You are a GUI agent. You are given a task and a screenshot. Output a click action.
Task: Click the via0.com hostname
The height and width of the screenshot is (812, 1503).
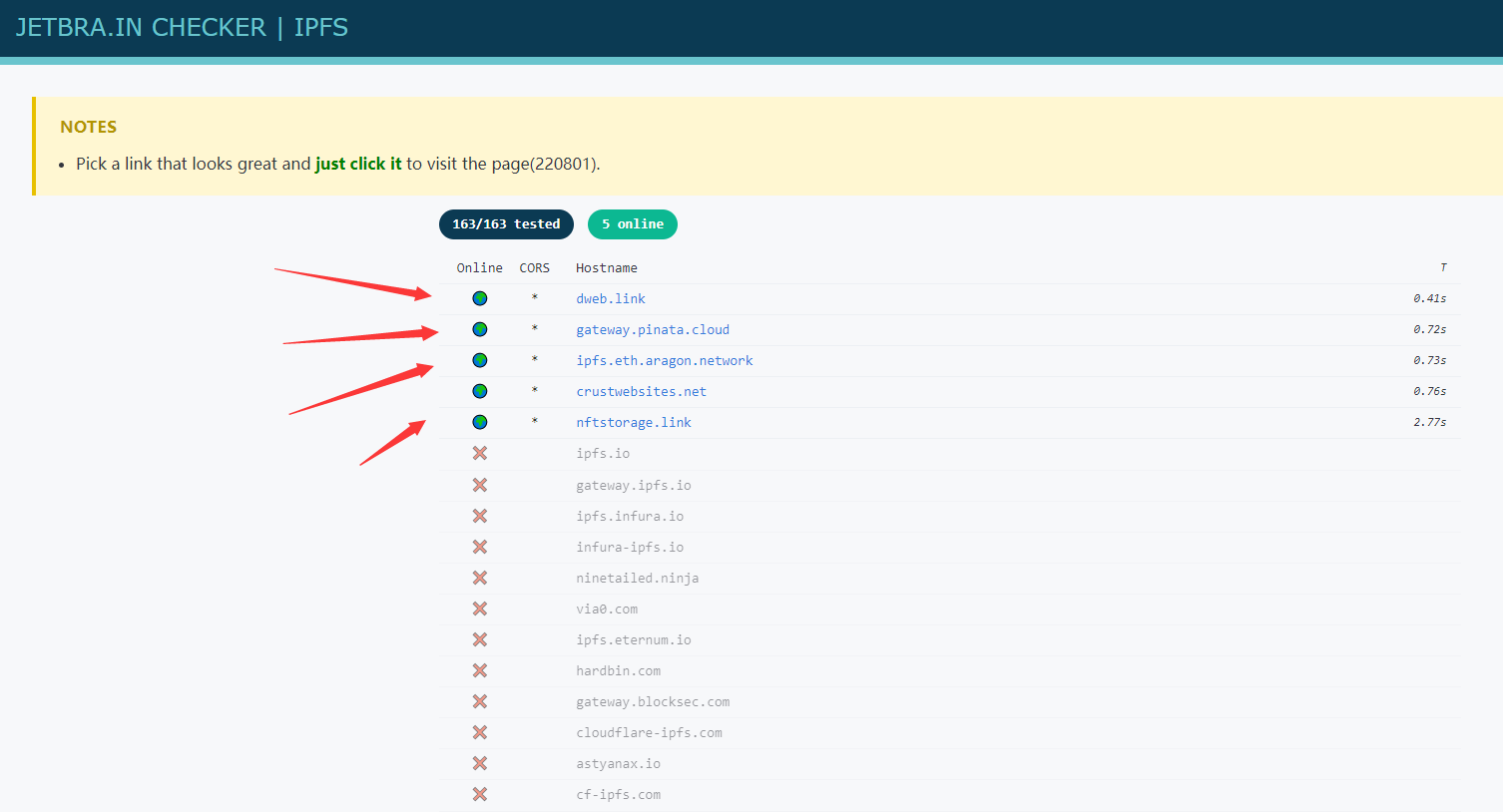[x=607, y=609]
